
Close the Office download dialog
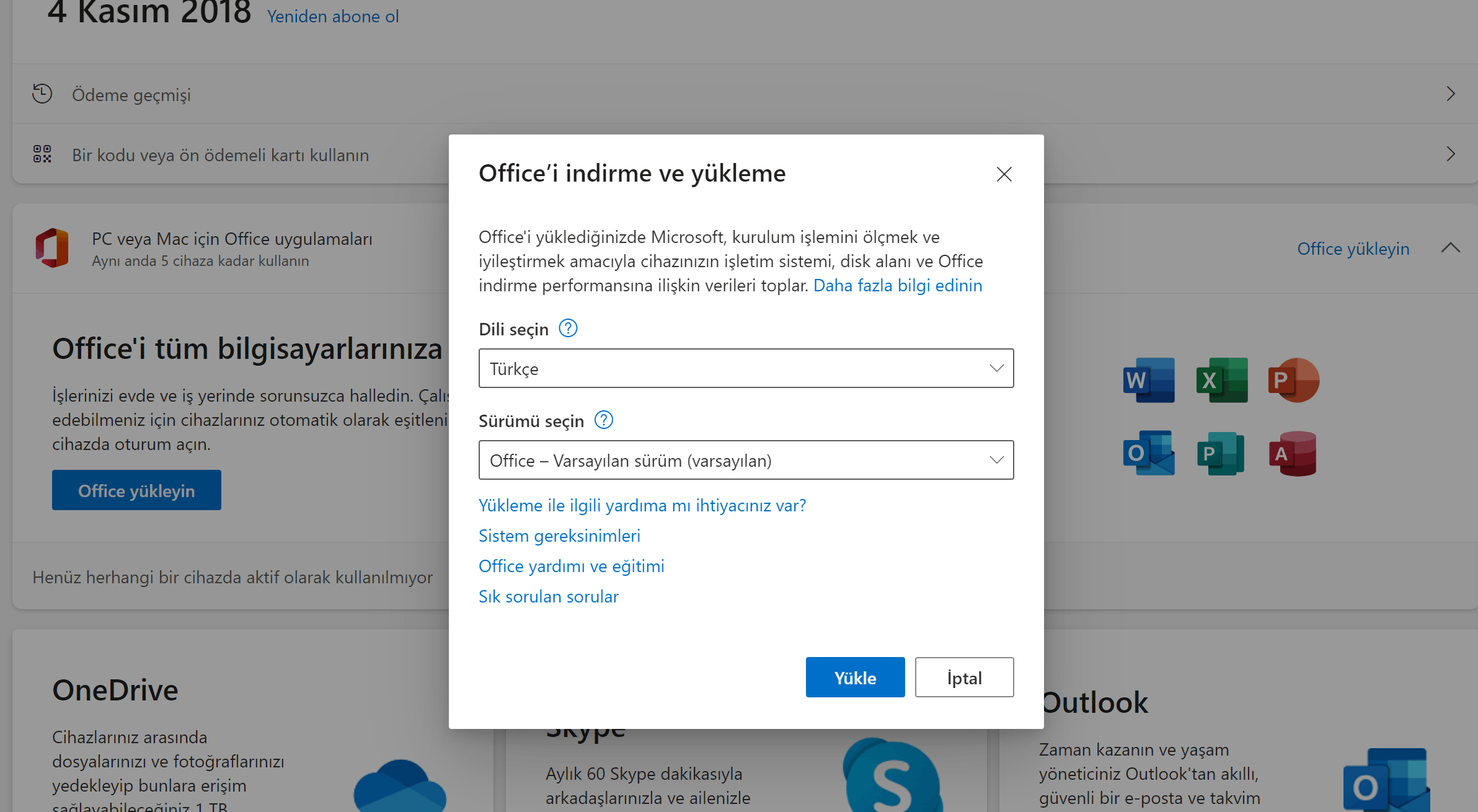[x=1004, y=174]
